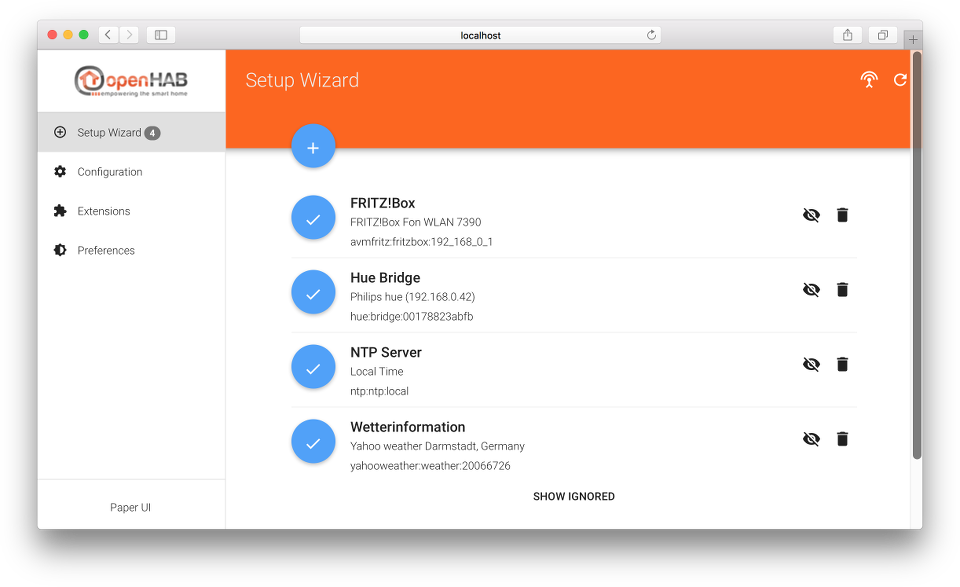Click the Configuration gear icon
This screenshot has width=960, height=587.
[x=60, y=171]
